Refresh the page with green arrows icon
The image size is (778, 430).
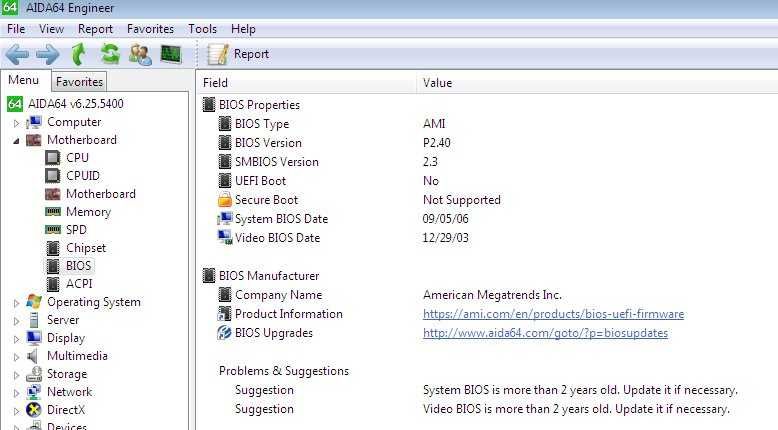(110, 54)
